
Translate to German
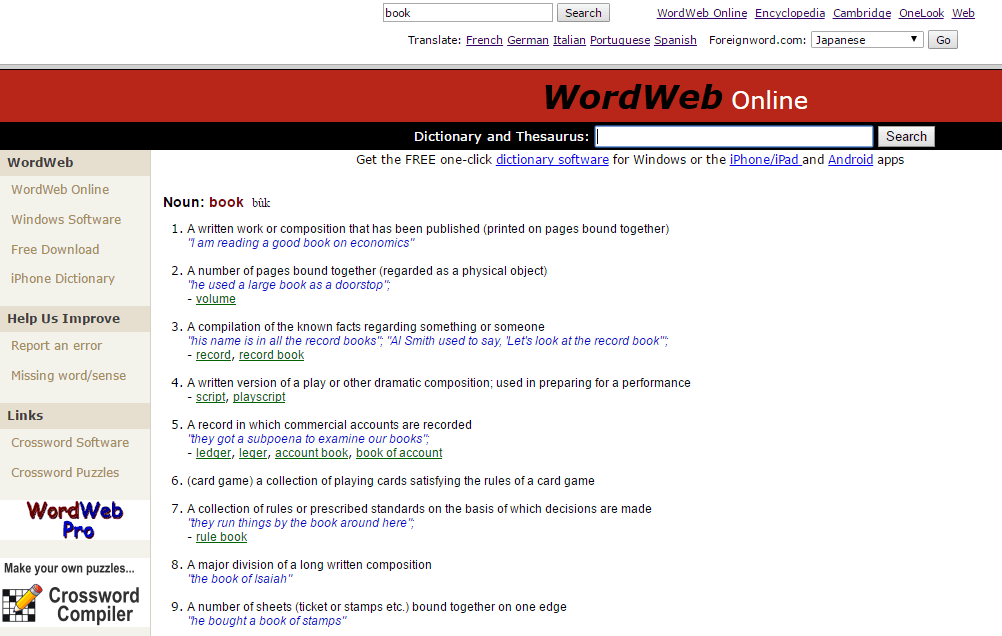click(x=527, y=40)
